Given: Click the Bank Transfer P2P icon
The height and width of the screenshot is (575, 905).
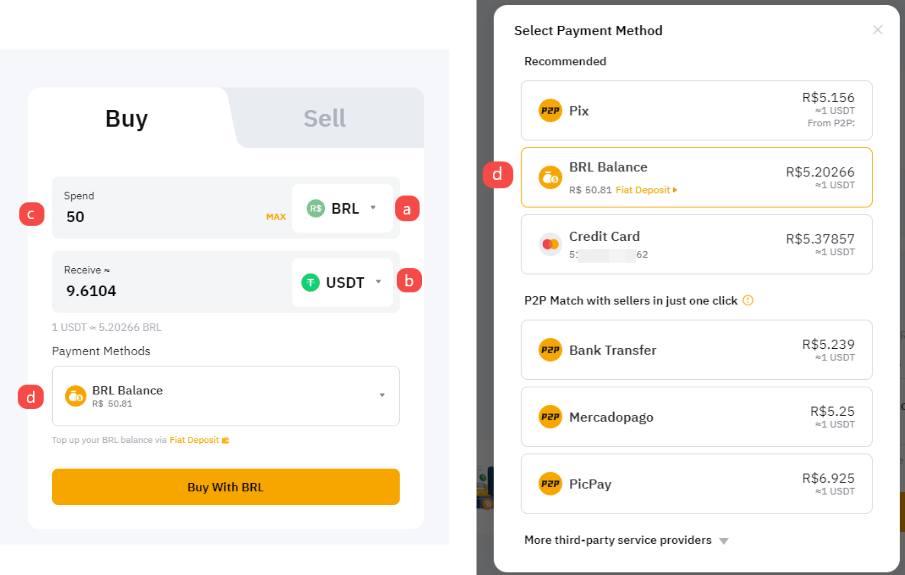Looking at the screenshot, I should point(550,350).
